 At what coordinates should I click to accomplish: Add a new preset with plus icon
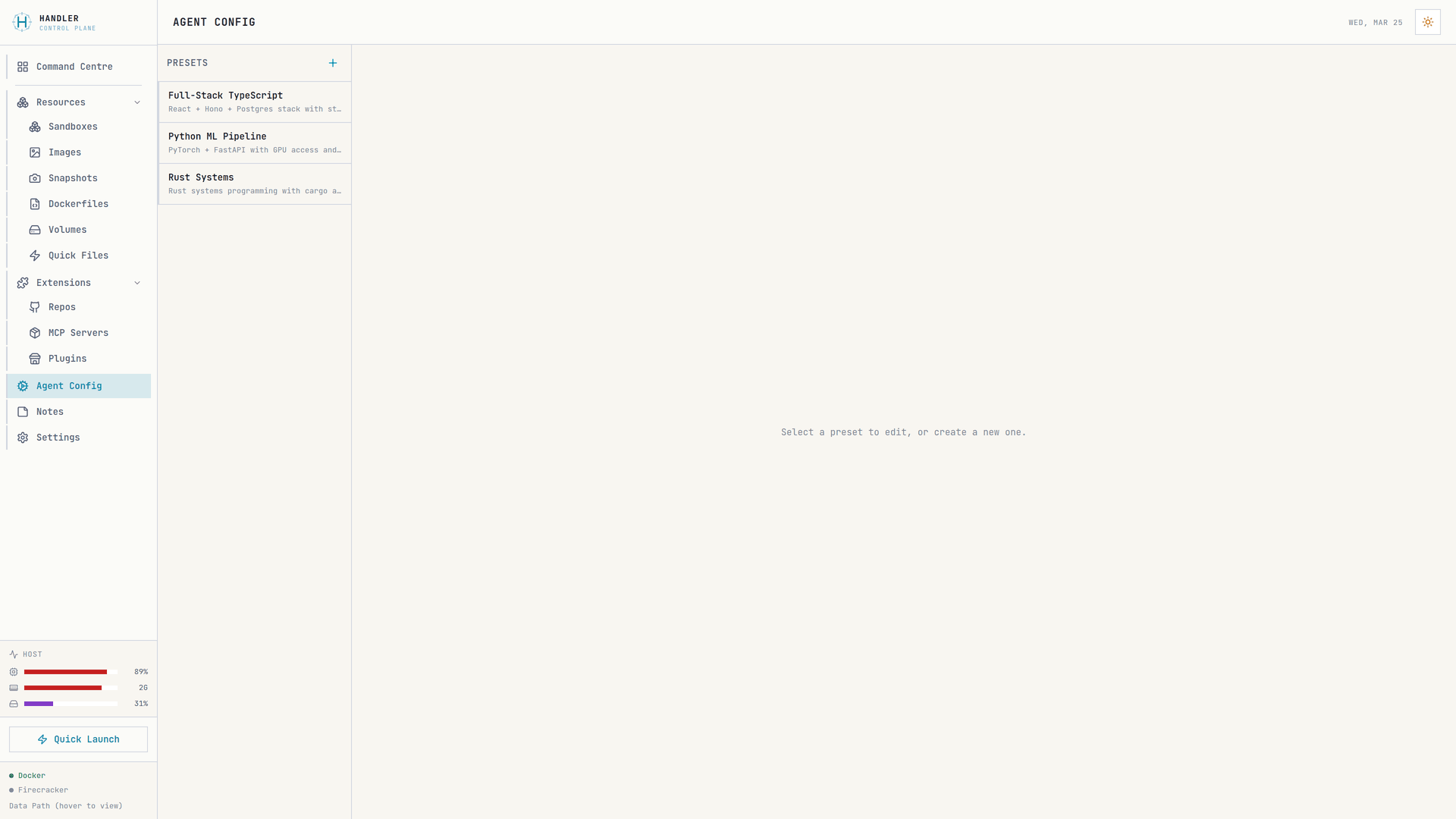point(332,63)
